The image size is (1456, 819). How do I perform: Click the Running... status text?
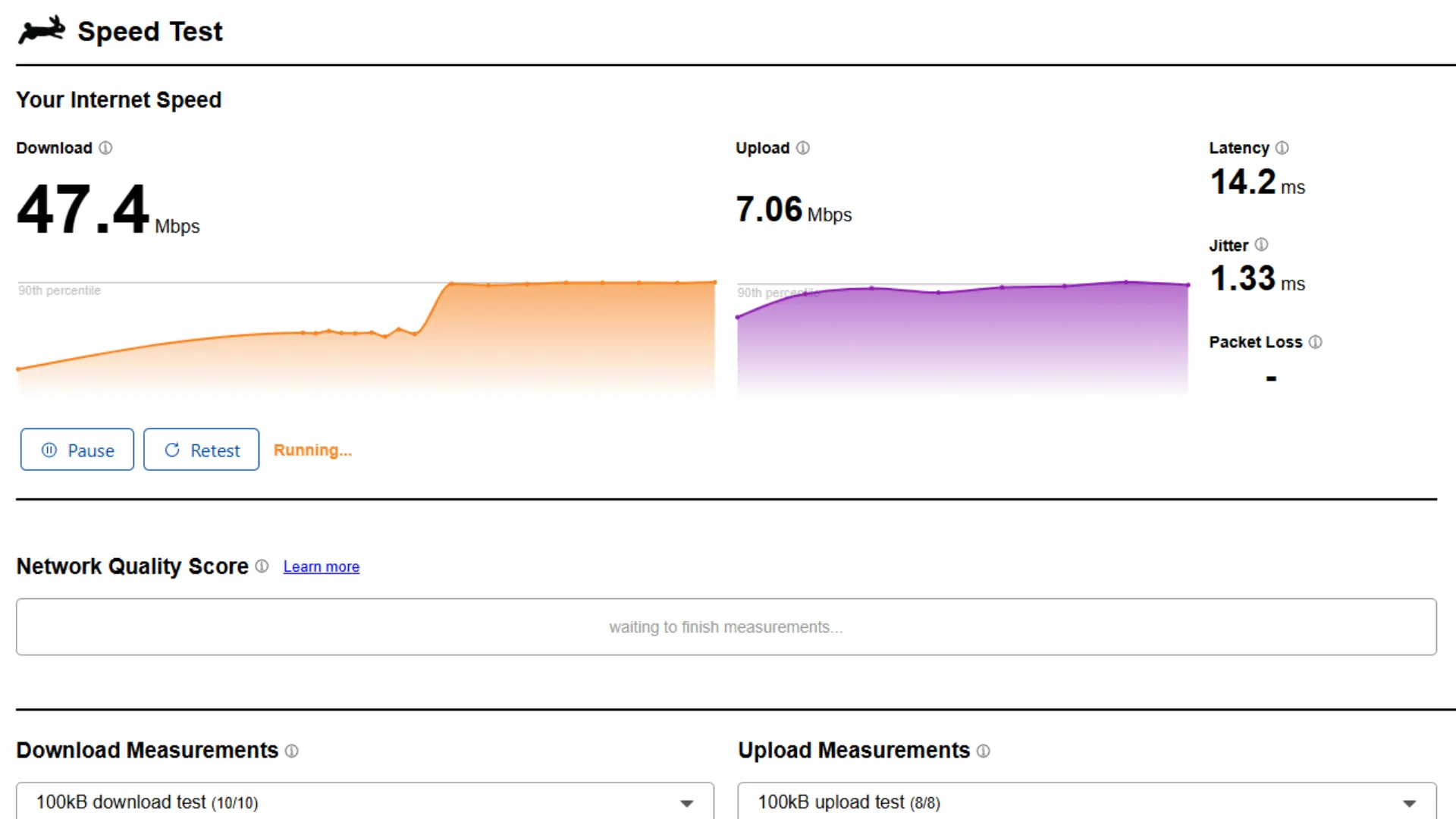click(312, 450)
